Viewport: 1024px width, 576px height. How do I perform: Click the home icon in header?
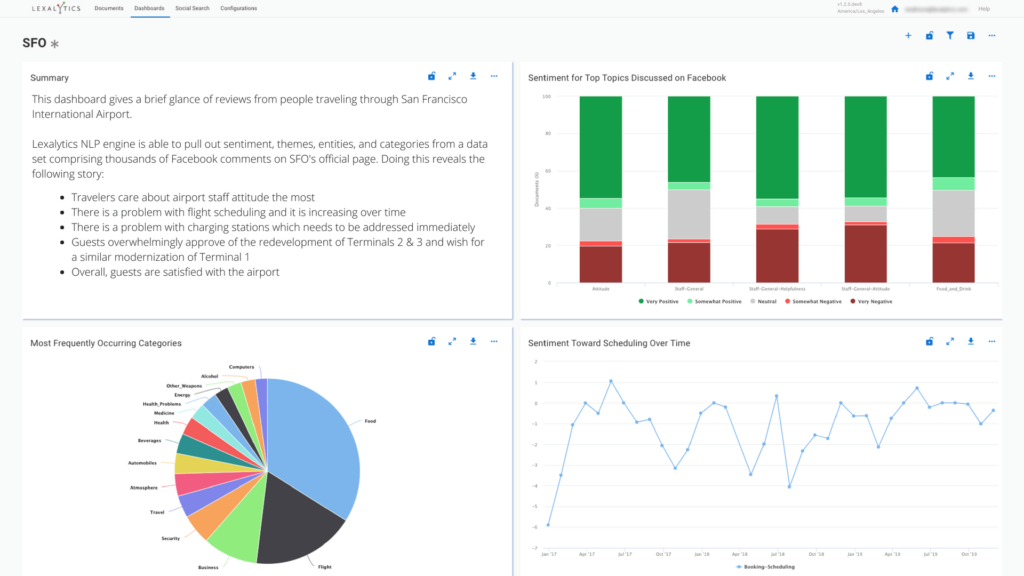[895, 9]
